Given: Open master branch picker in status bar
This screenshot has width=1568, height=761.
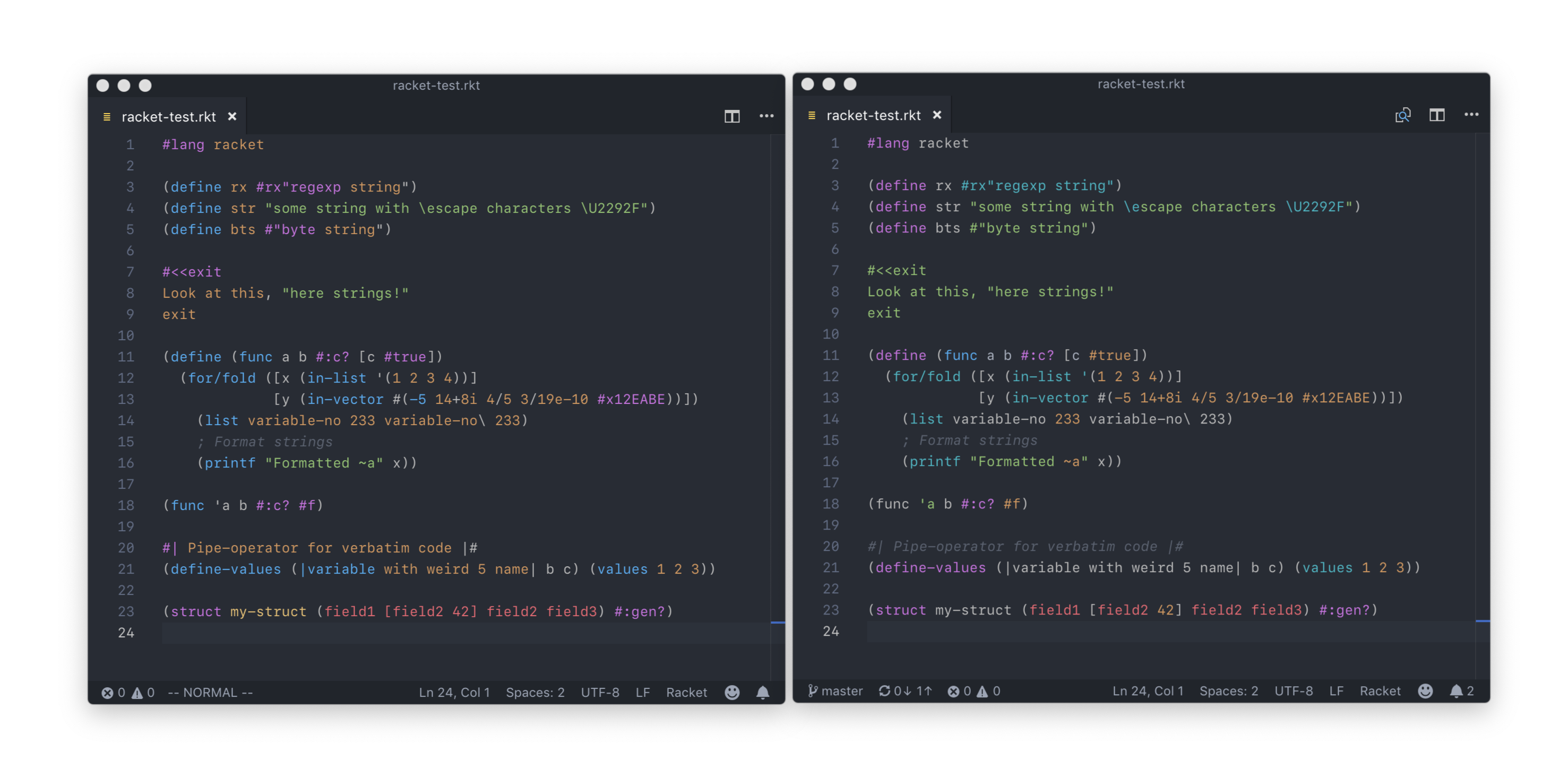Looking at the screenshot, I should click(835, 691).
